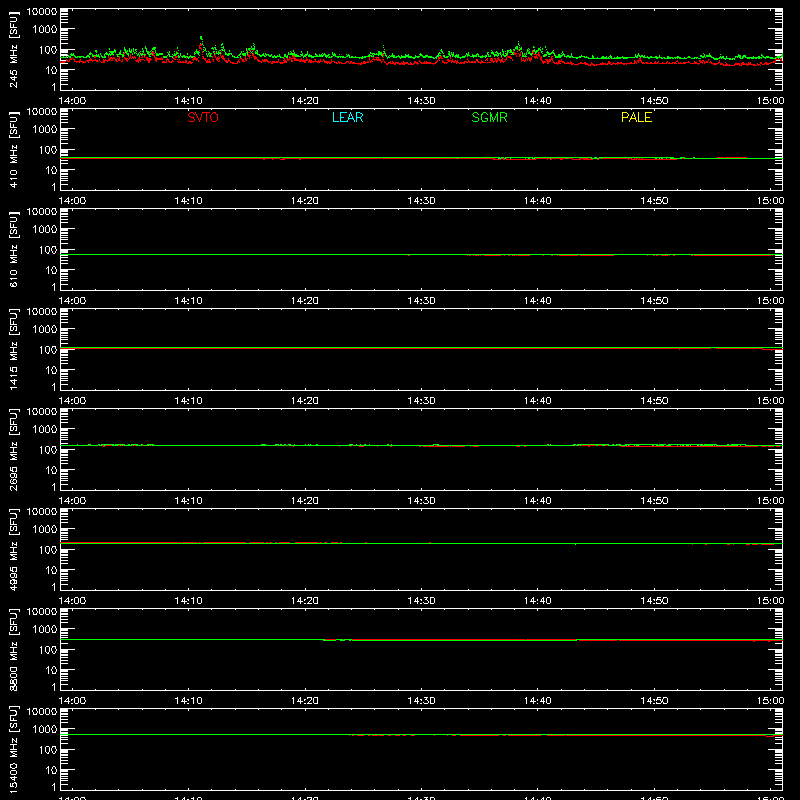Click the 14:00 time label under 410 MHz plot
The width and height of the screenshot is (800, 800).
(72, 201)
